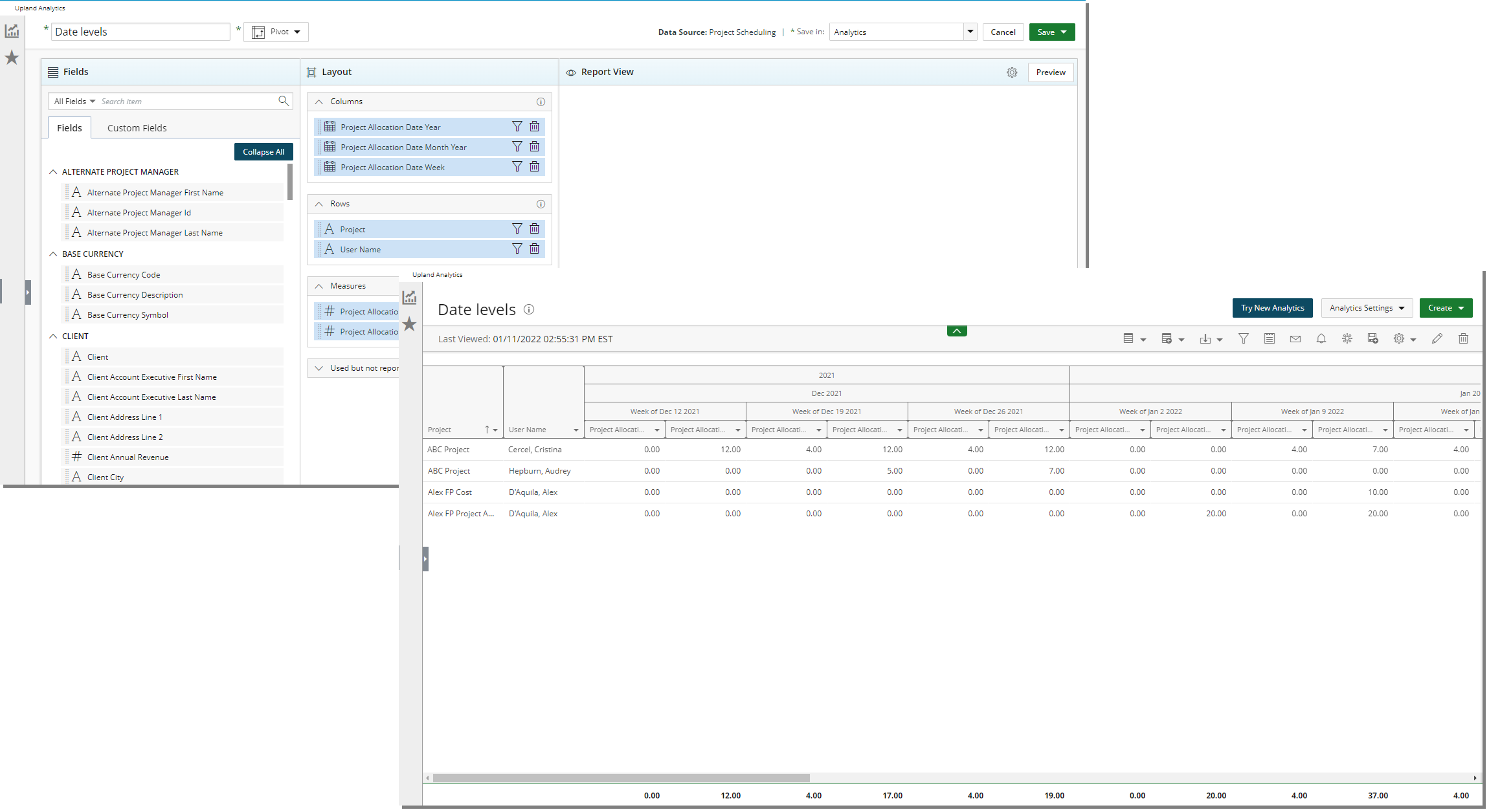Collapse report header with green chevron
This screenshot has width=1489, height=812.
[x=957, y=331]
